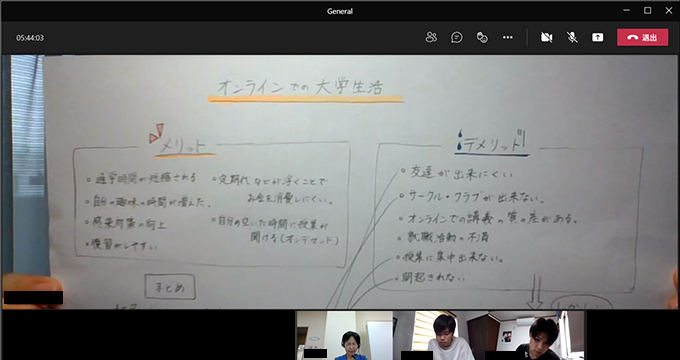Screen dimensions: 680x360
Task: Select the shared handwritten paper video
Action: tap(340, 182)
